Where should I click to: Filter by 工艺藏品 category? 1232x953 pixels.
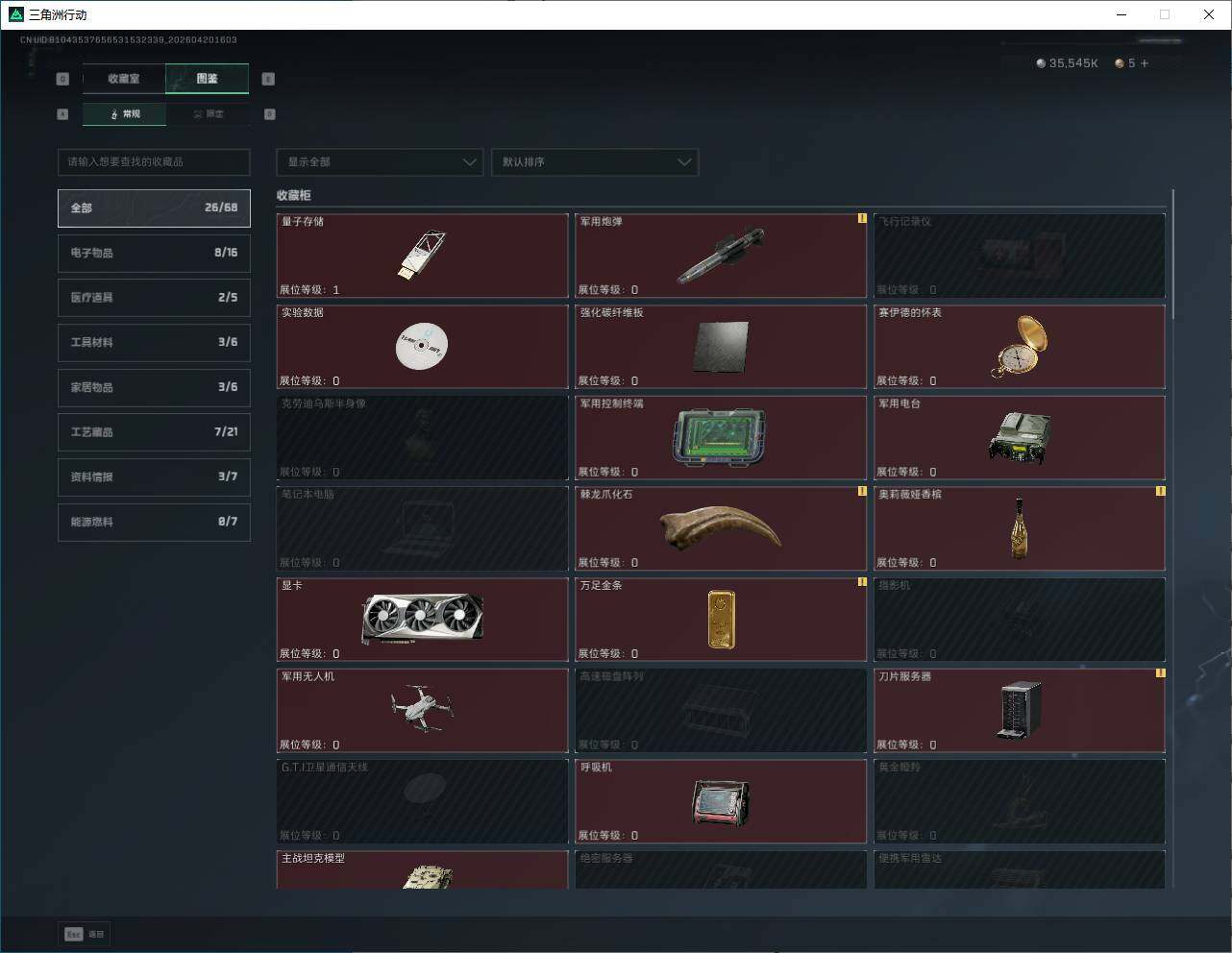click(x=154, y=432)
